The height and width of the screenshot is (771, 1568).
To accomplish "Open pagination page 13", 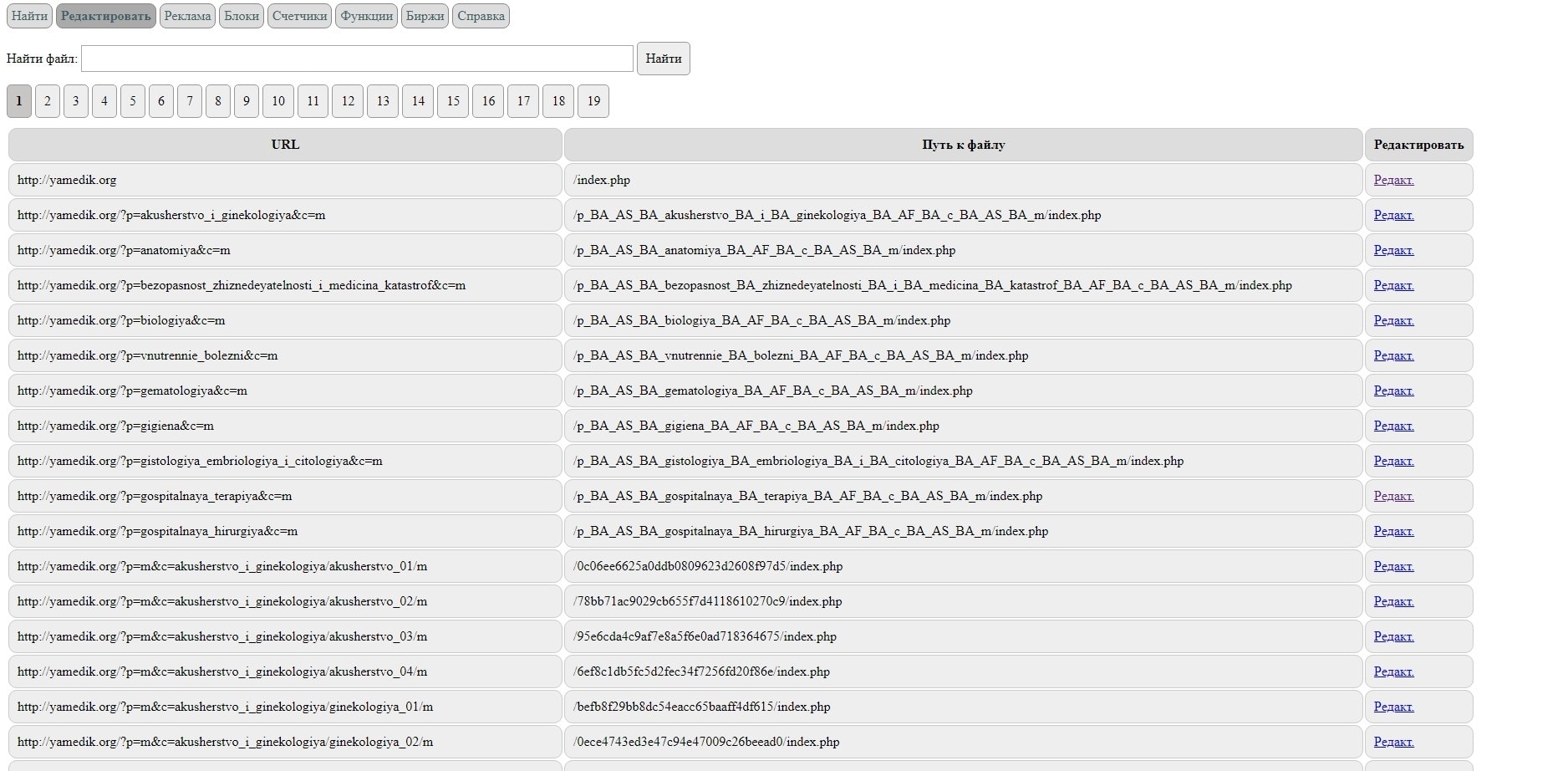I will pos(383,101).
